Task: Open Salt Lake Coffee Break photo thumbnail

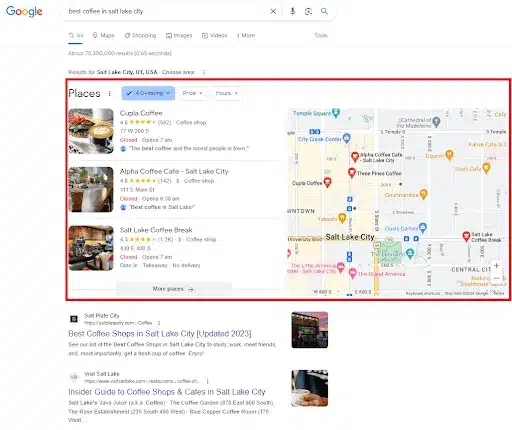Action: coord(91,248)
